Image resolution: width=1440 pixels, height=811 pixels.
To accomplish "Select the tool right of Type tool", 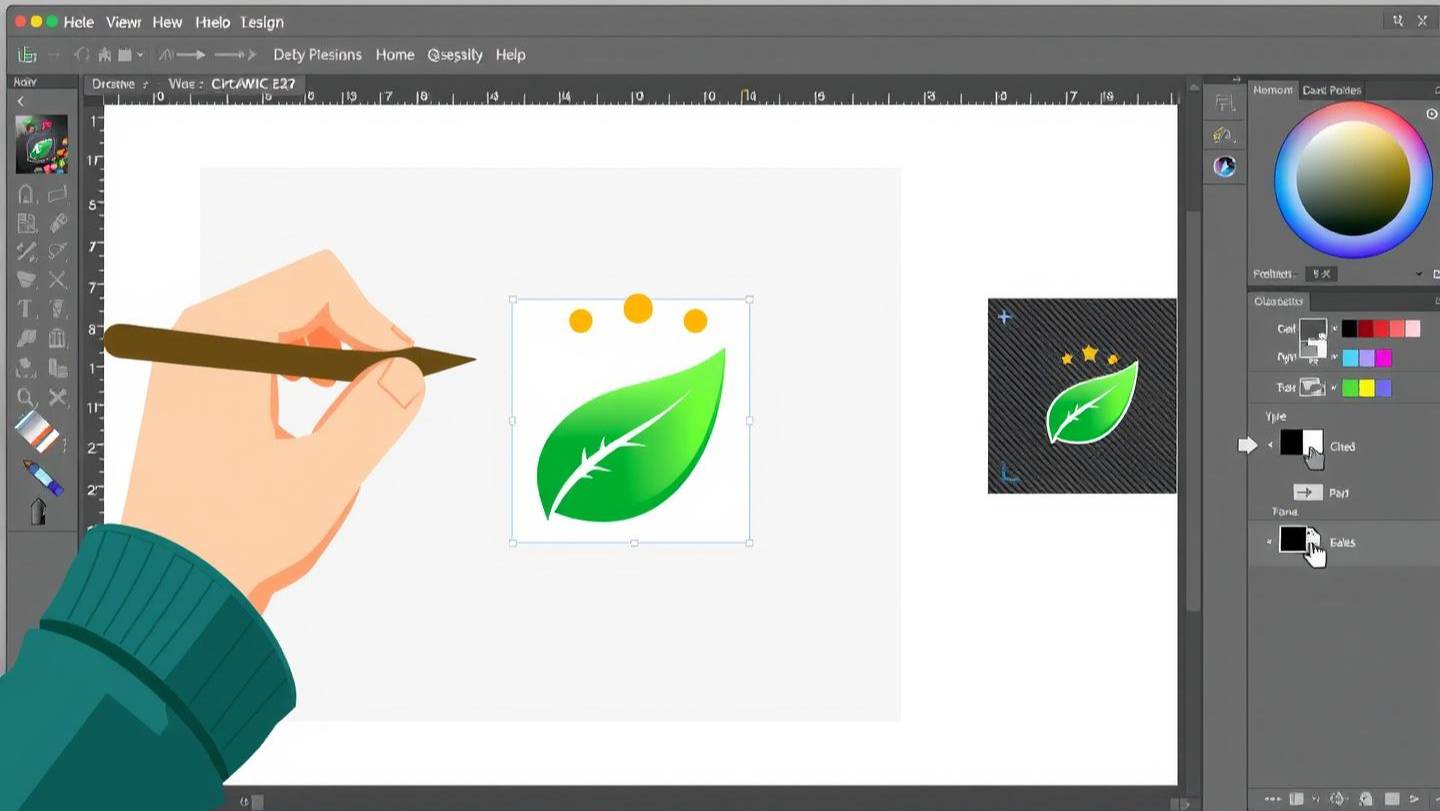I will pos(57,309).
